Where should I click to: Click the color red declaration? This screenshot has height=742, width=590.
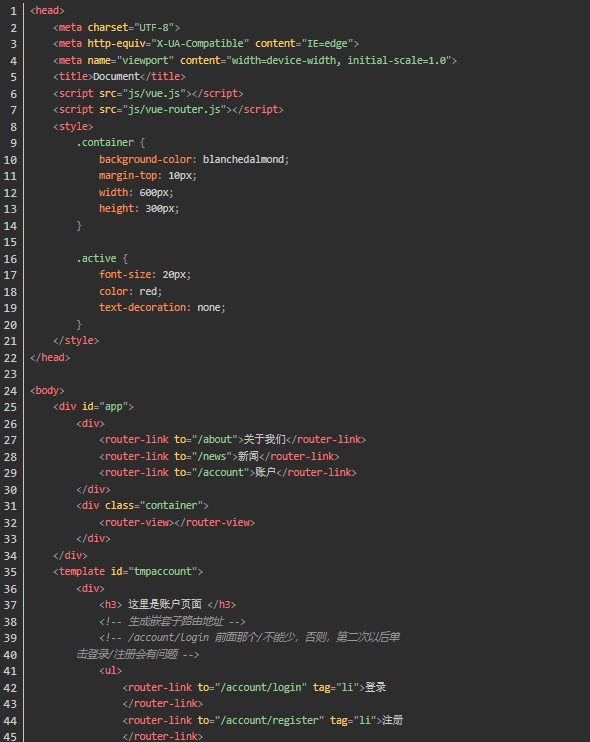(x=131, y=292)
